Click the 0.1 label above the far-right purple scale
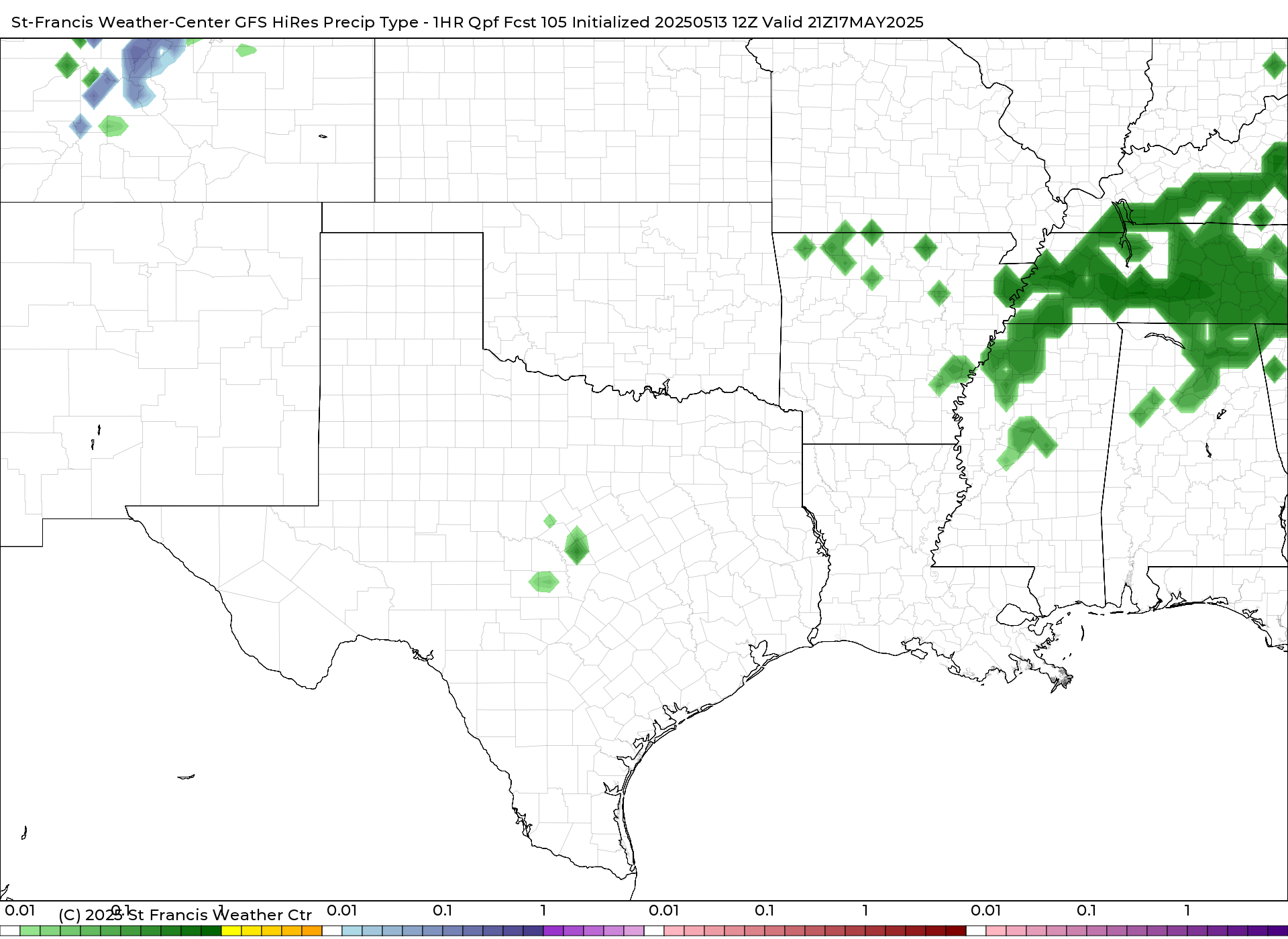The image size is (1288, 939). [x=1087, y=910]
